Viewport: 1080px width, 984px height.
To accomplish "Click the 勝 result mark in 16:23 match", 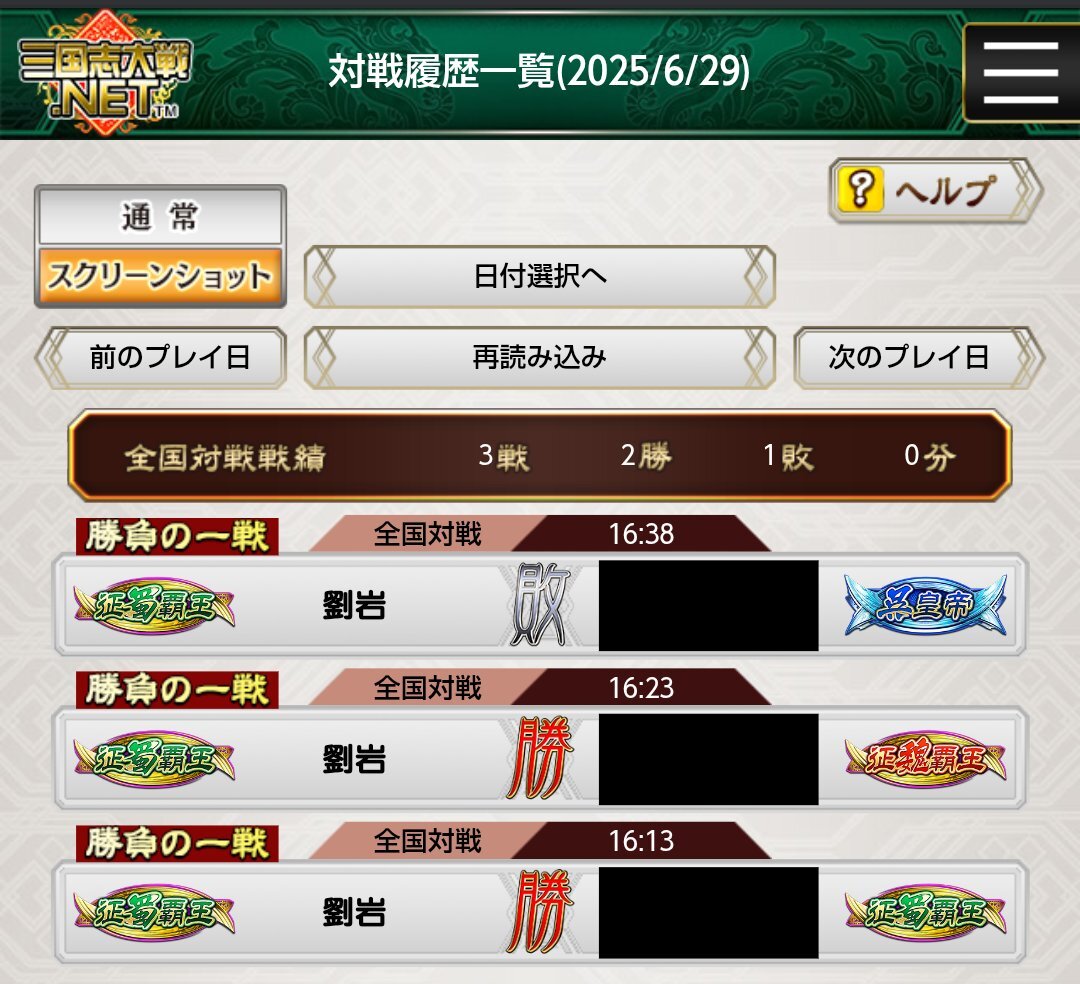I will [541, 757].
